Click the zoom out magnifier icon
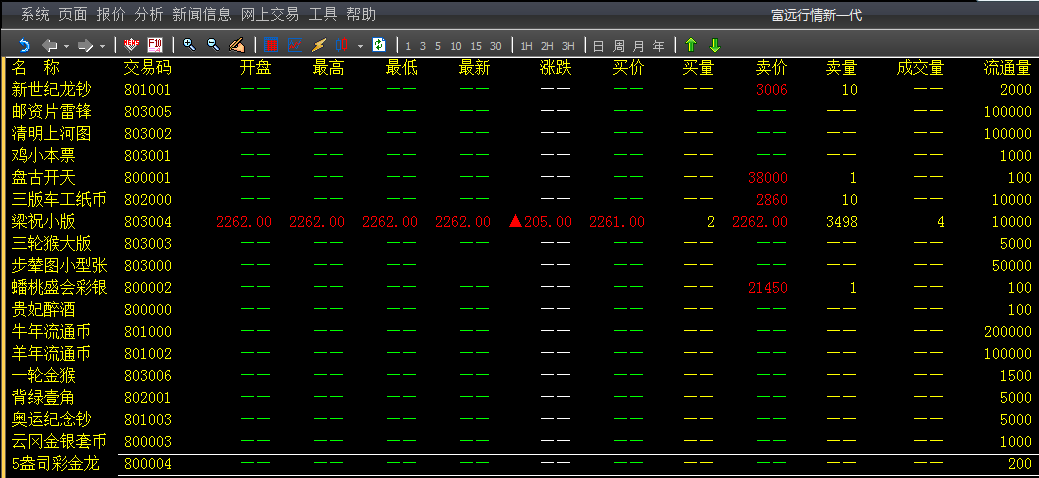Screen dimensions: 1039x478 coord(213,45)
